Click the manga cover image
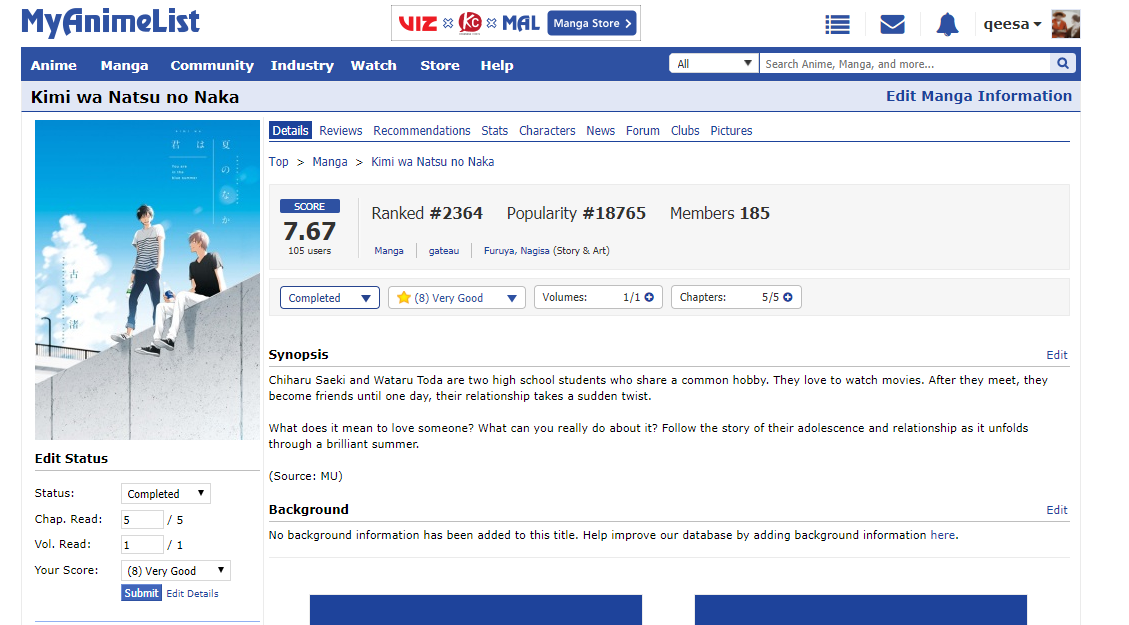 coord(147,280)
